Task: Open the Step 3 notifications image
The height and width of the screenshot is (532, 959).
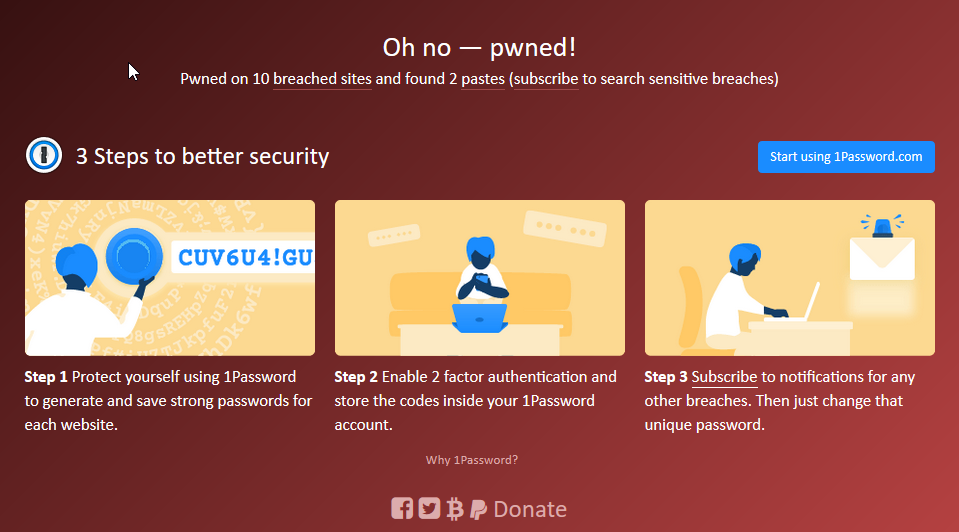Action: (x=790, y=278)
